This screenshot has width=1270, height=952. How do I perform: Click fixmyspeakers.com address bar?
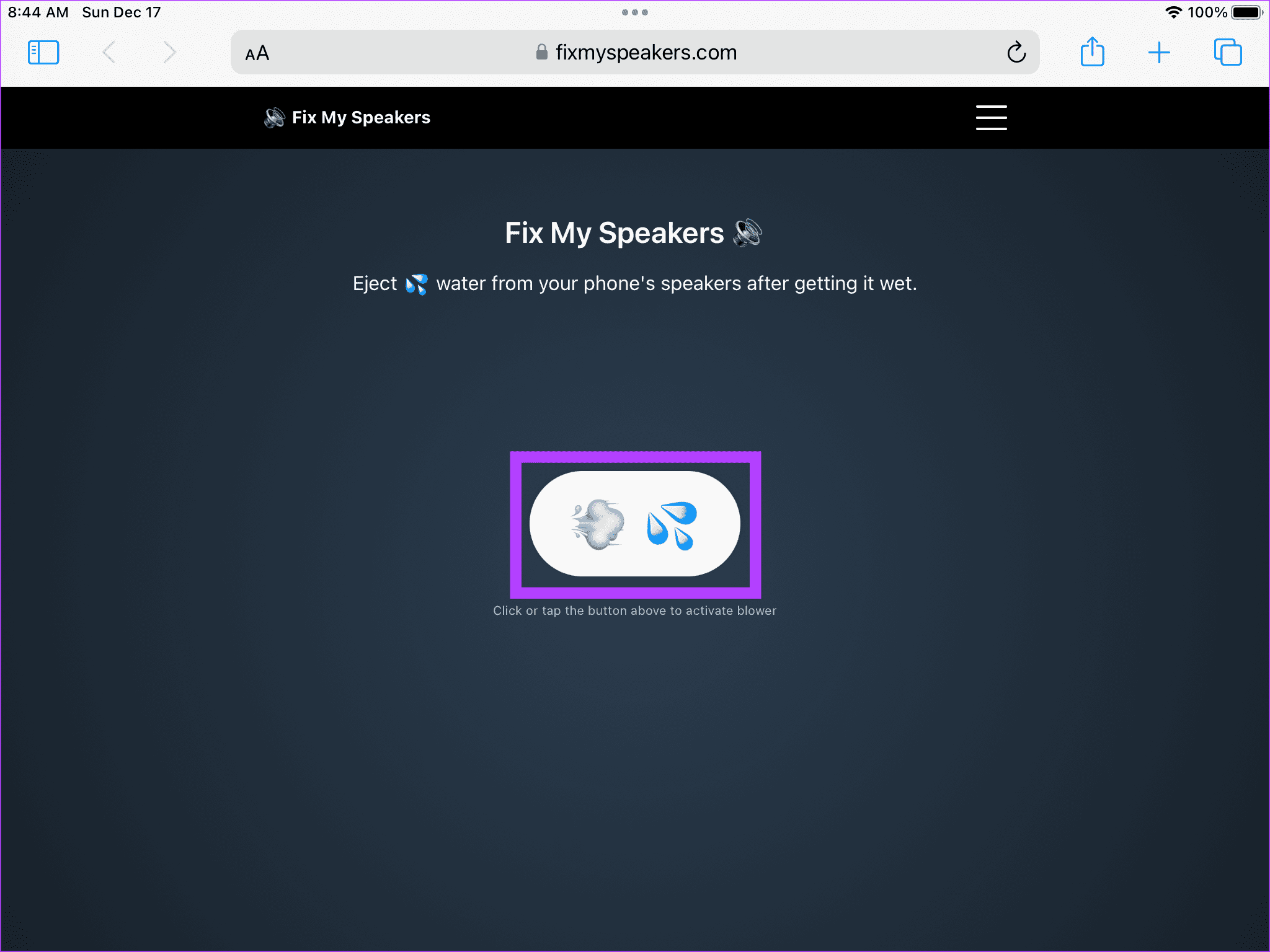click(x=636, y=52)
